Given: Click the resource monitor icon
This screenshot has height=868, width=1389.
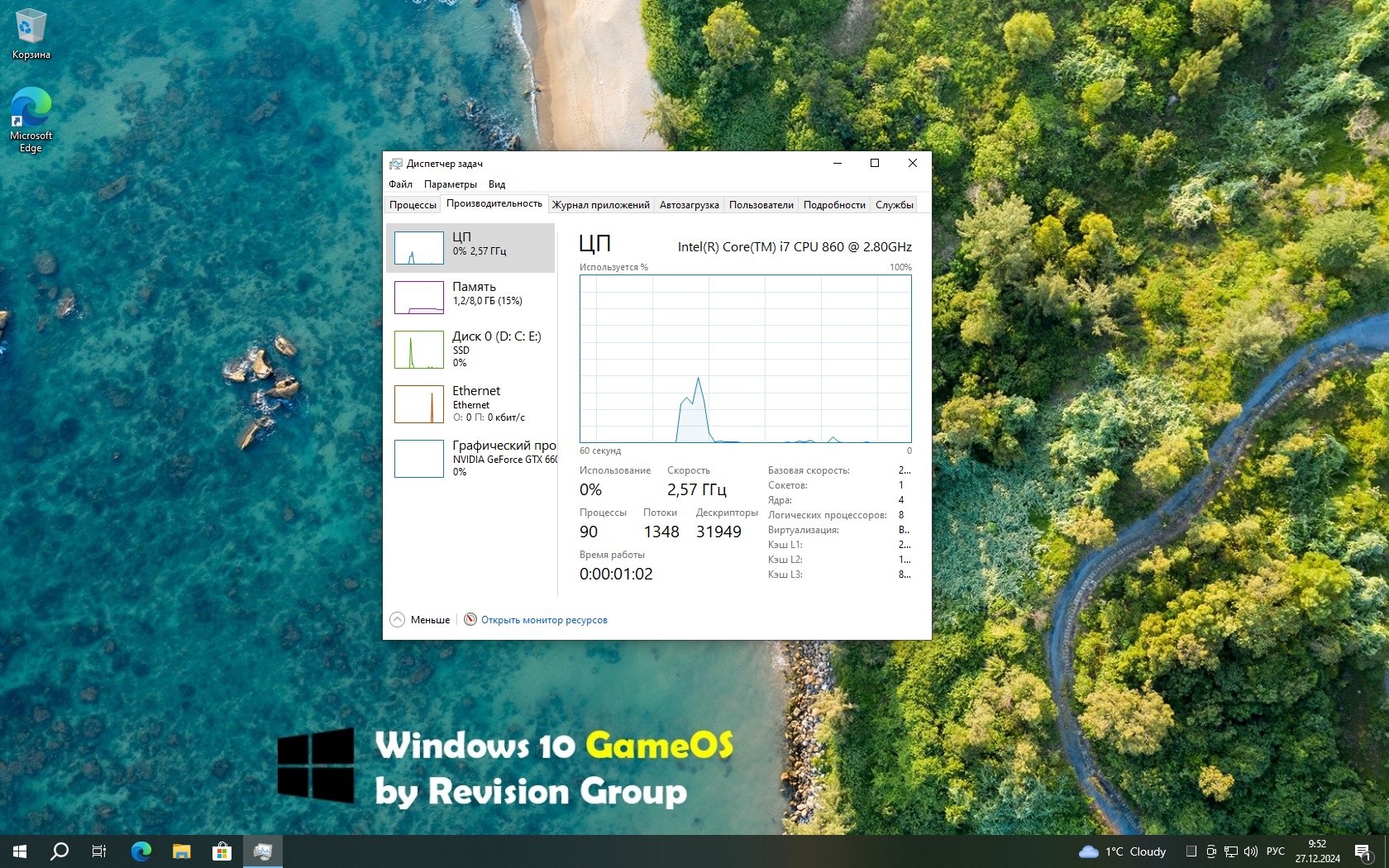Looking at the screenshot, I should 470,619.
